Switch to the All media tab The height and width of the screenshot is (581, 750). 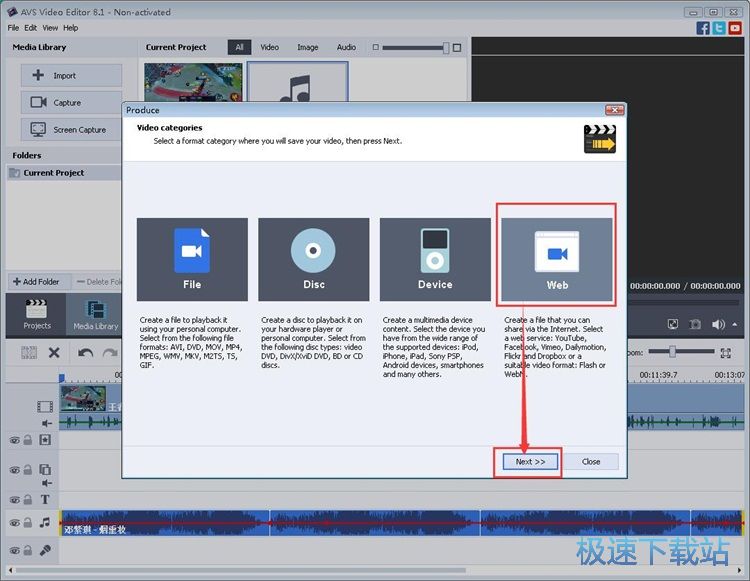(x=239, y=47)
